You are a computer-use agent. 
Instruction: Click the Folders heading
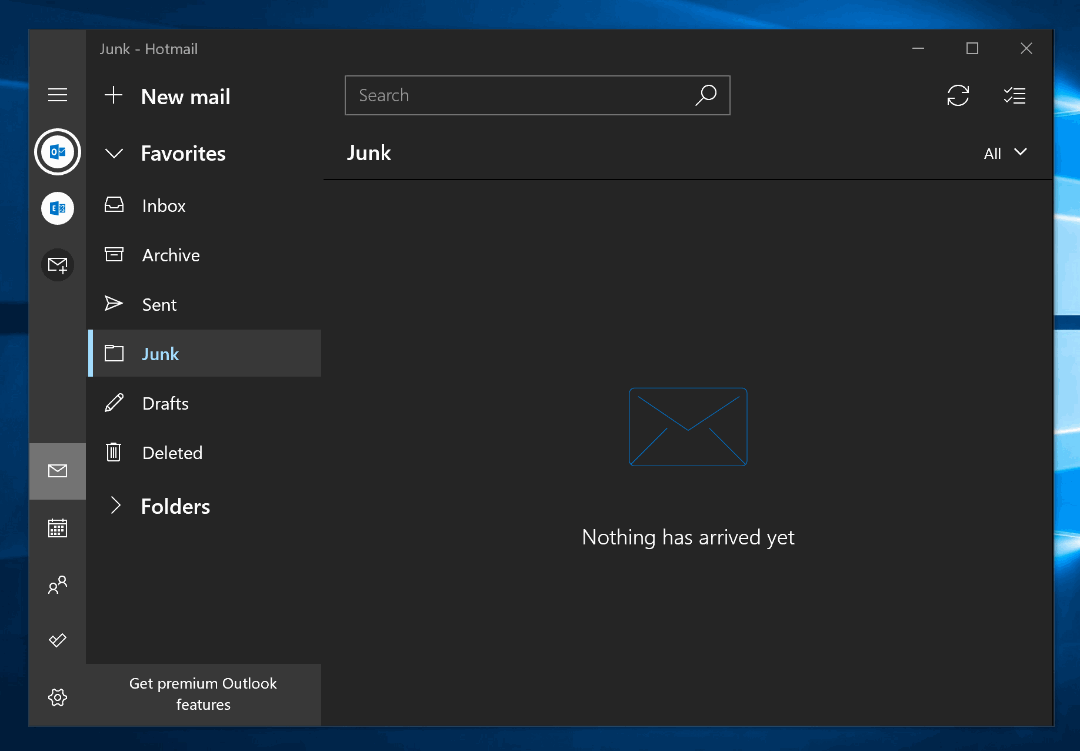tap(176, 506)
